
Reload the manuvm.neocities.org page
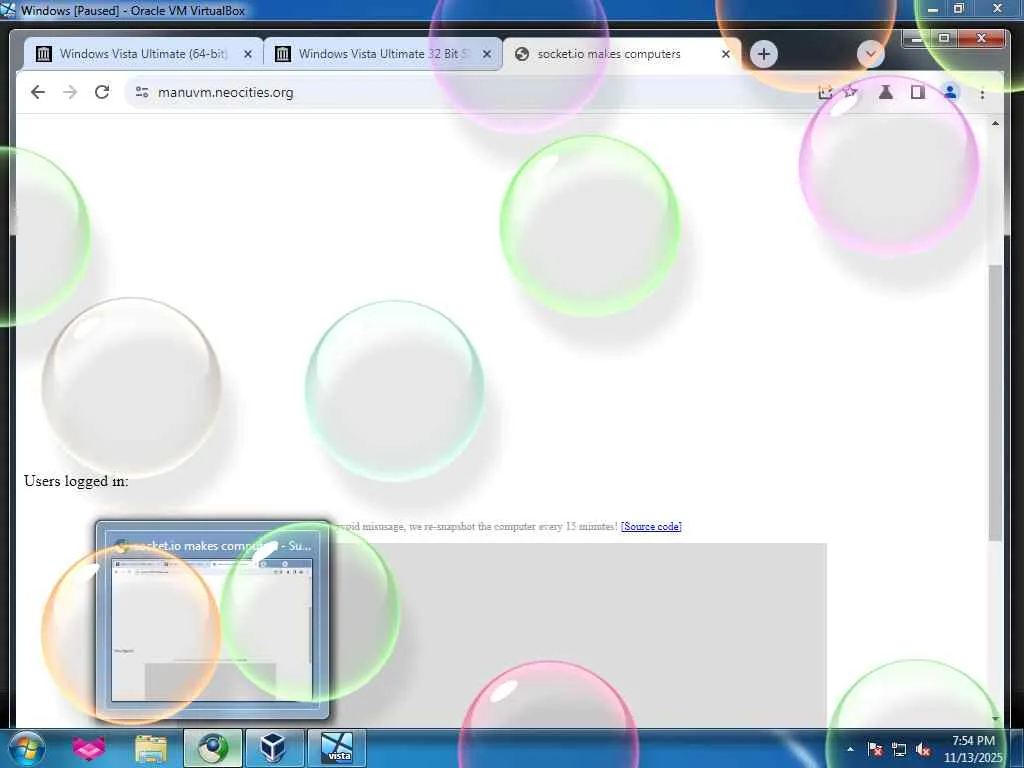coord(102,92)
